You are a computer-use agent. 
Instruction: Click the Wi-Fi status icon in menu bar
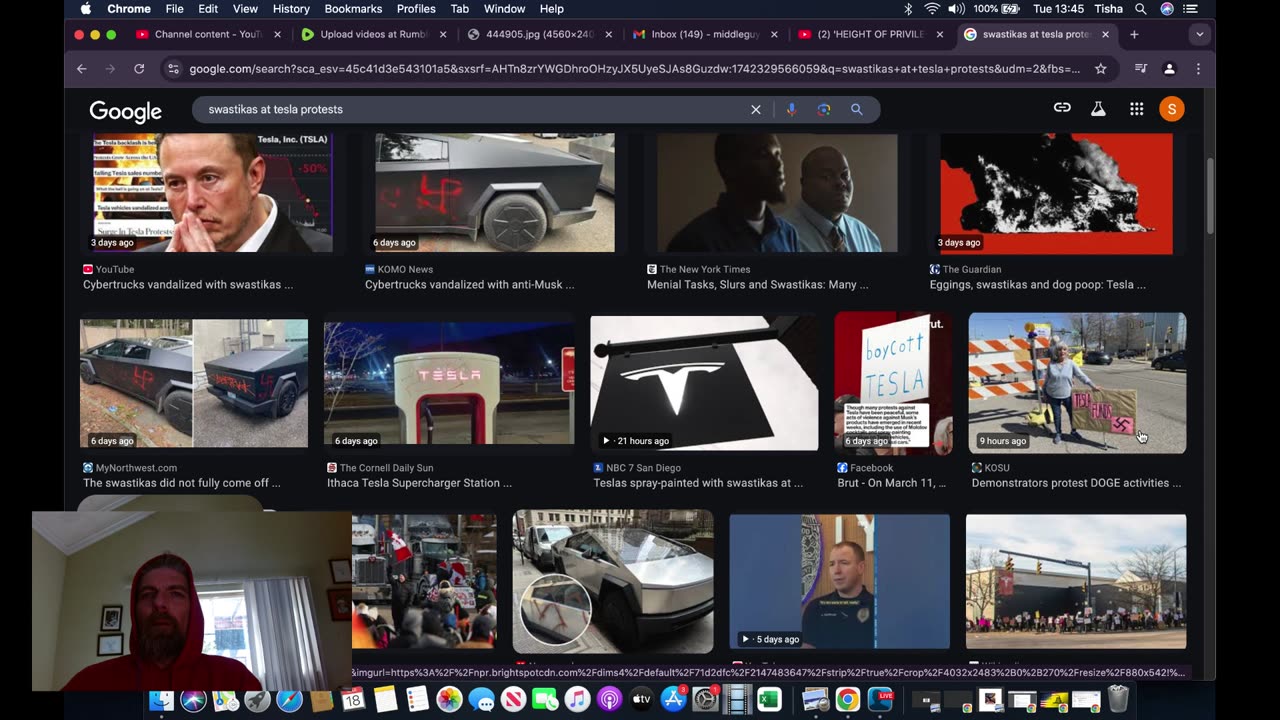(x=932, y=9)
